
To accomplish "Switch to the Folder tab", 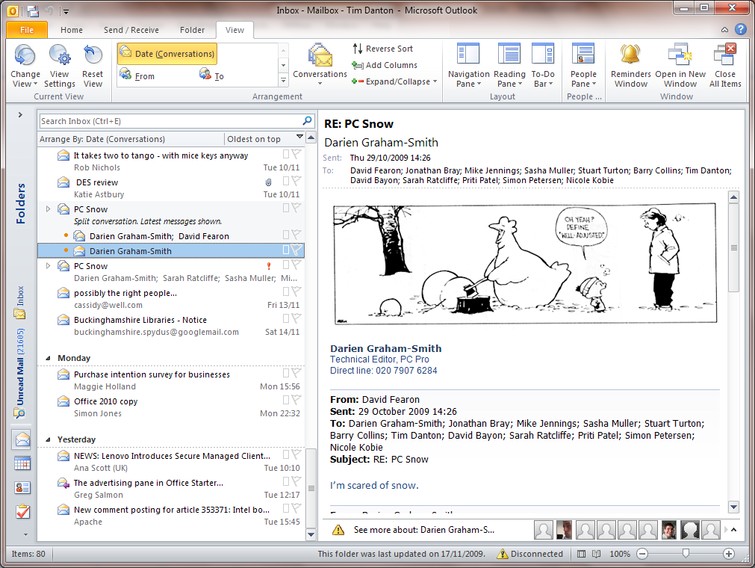I will point(192,30).
